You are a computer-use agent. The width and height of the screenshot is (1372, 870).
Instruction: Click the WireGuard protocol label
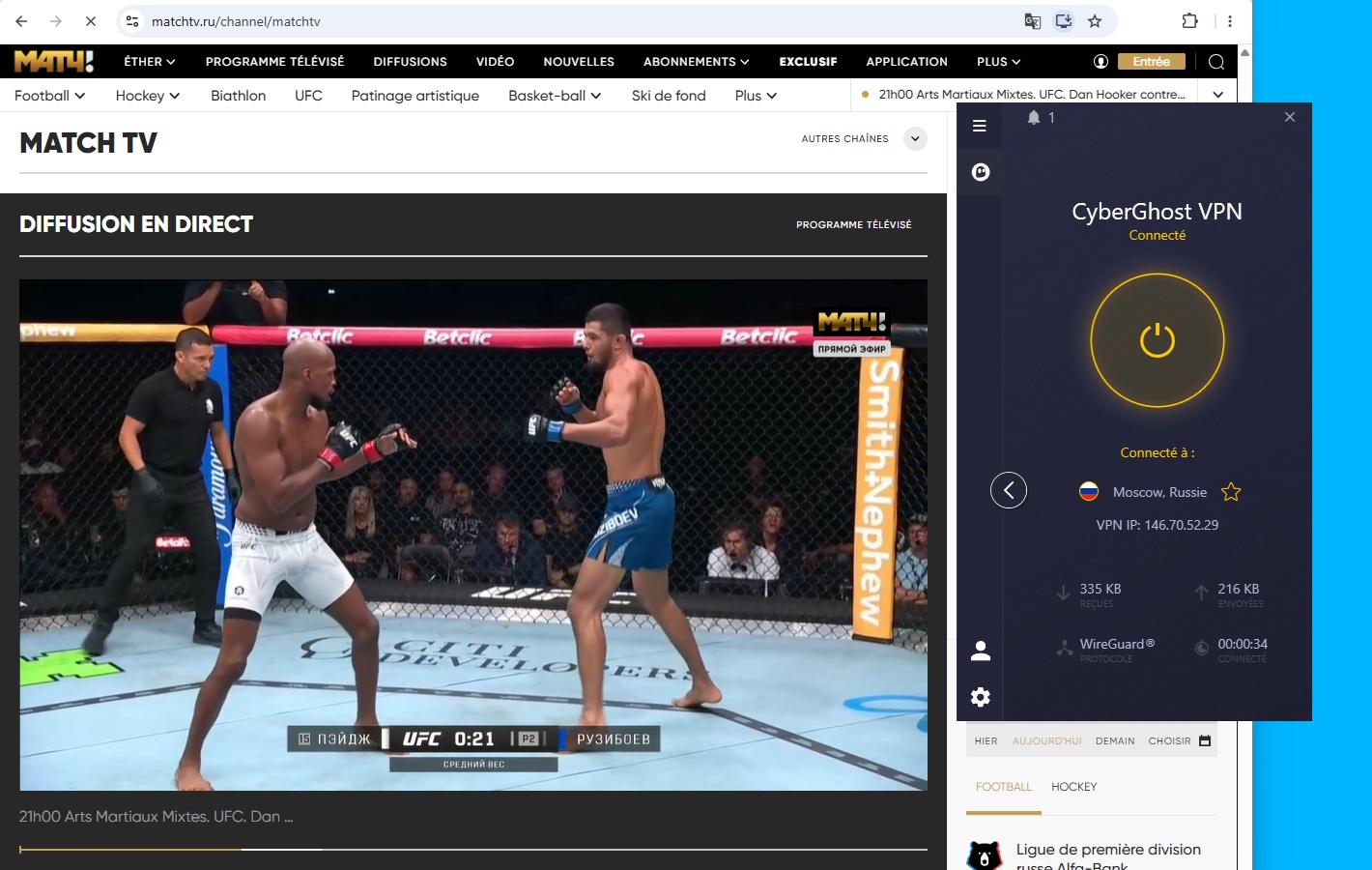(x=1117, y=644)
